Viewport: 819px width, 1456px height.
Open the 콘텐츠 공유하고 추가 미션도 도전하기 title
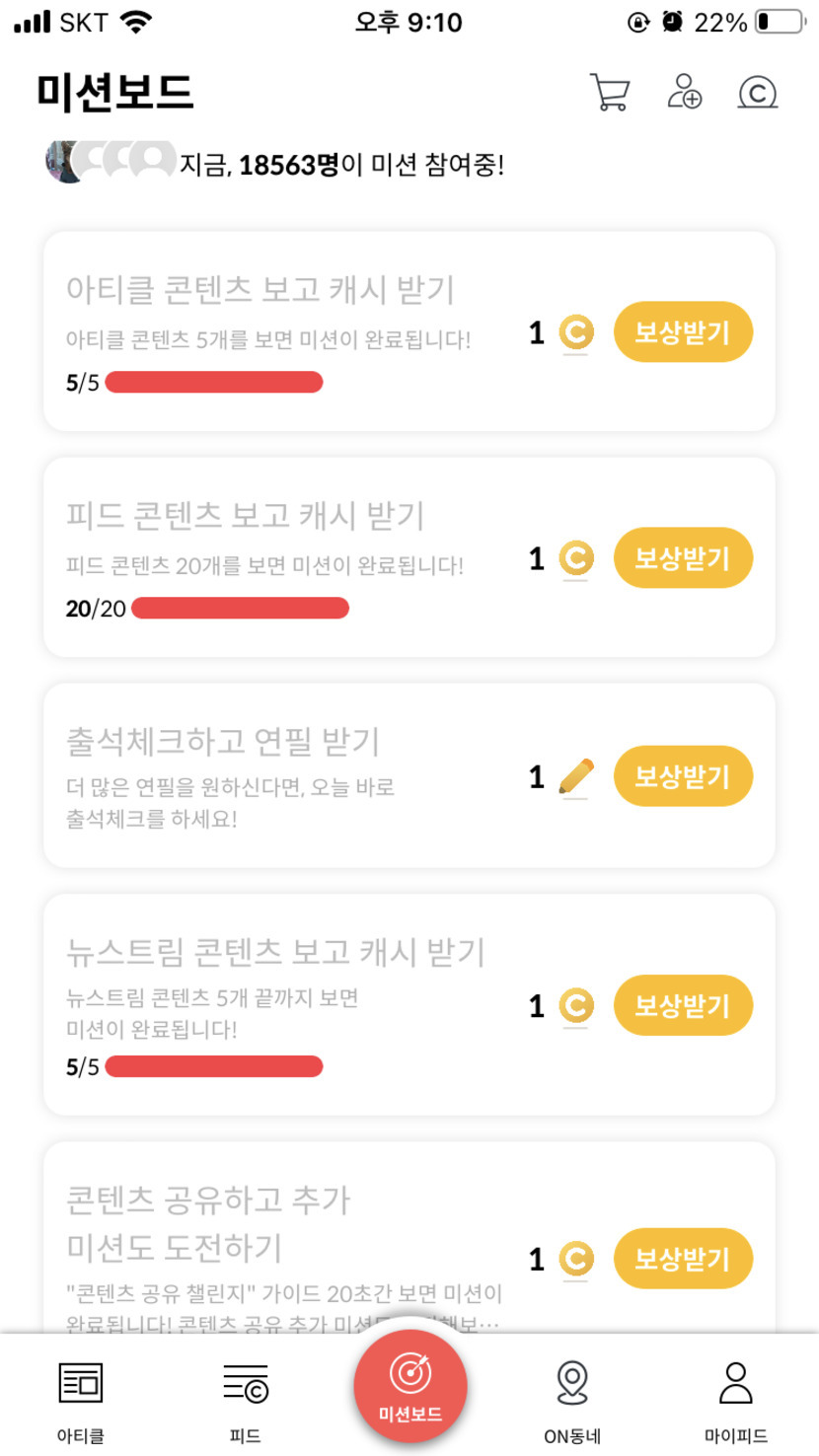click(208, 1224)
